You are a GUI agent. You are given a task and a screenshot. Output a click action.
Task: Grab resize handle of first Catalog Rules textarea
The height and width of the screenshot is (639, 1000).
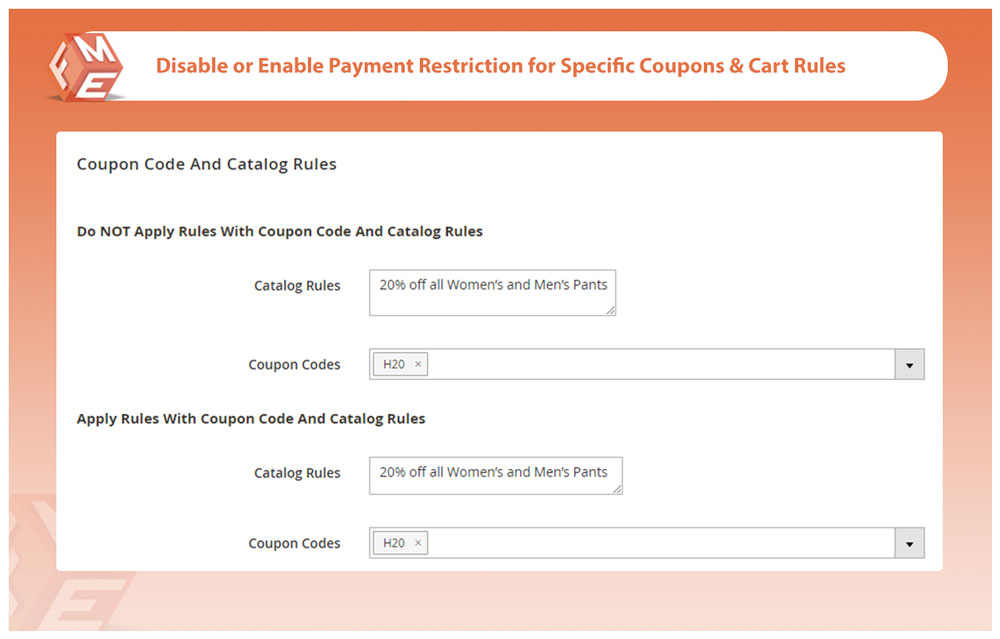(x=610, y=310)
